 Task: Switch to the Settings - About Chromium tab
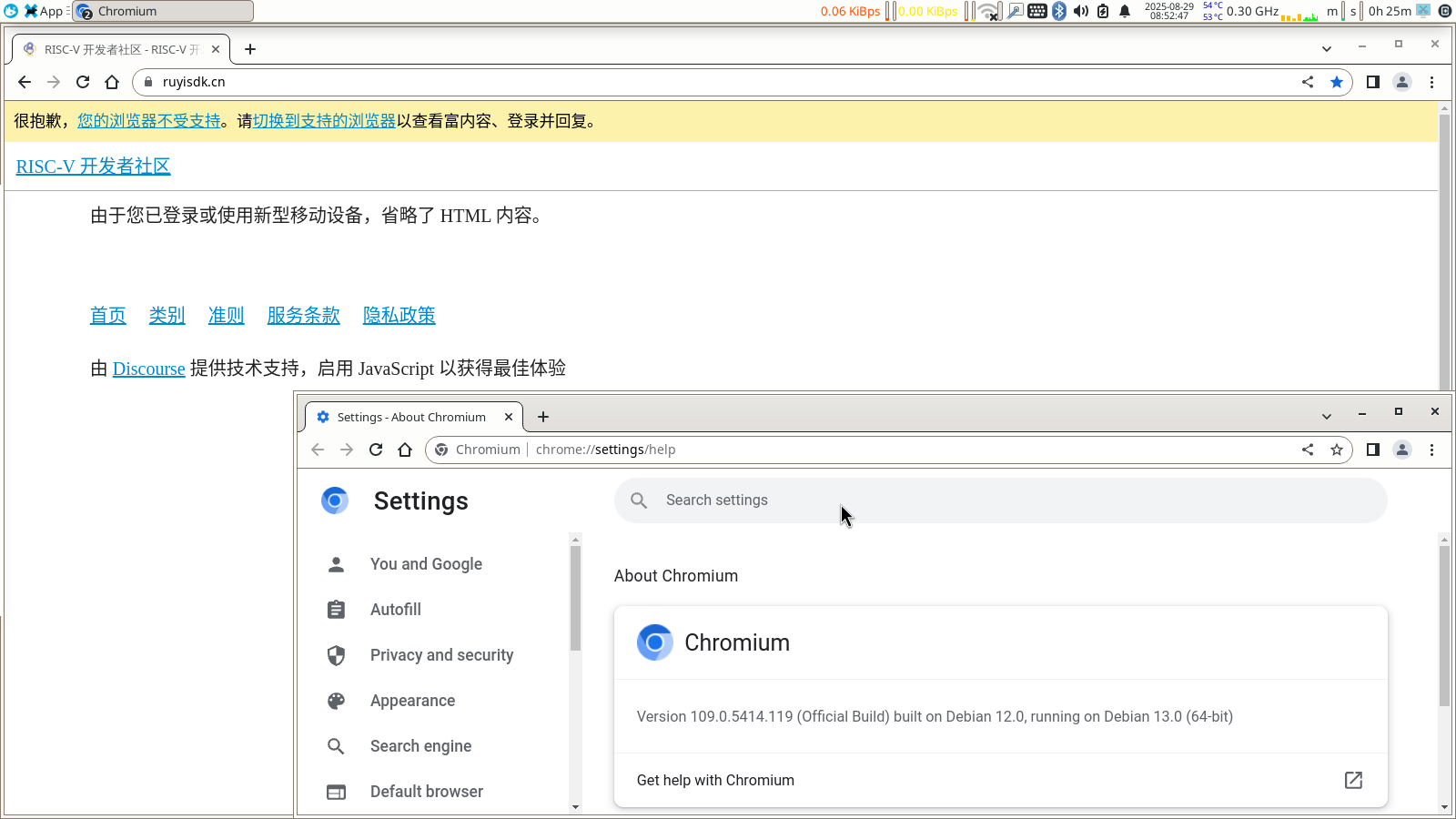pos(411,417)
